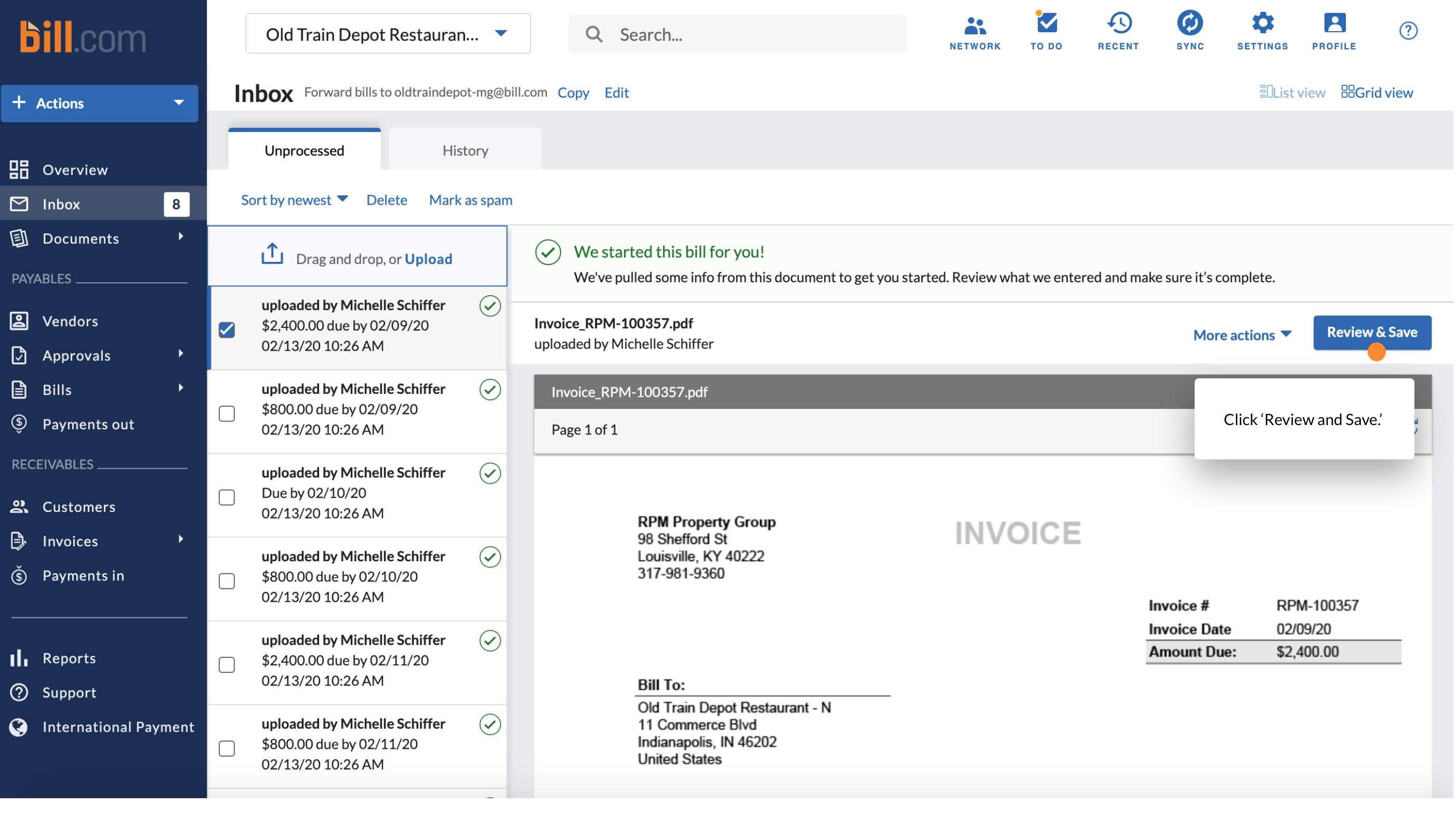Open Vendors in the sidebar
The image size is (1456, 819).
coord(70,321)
